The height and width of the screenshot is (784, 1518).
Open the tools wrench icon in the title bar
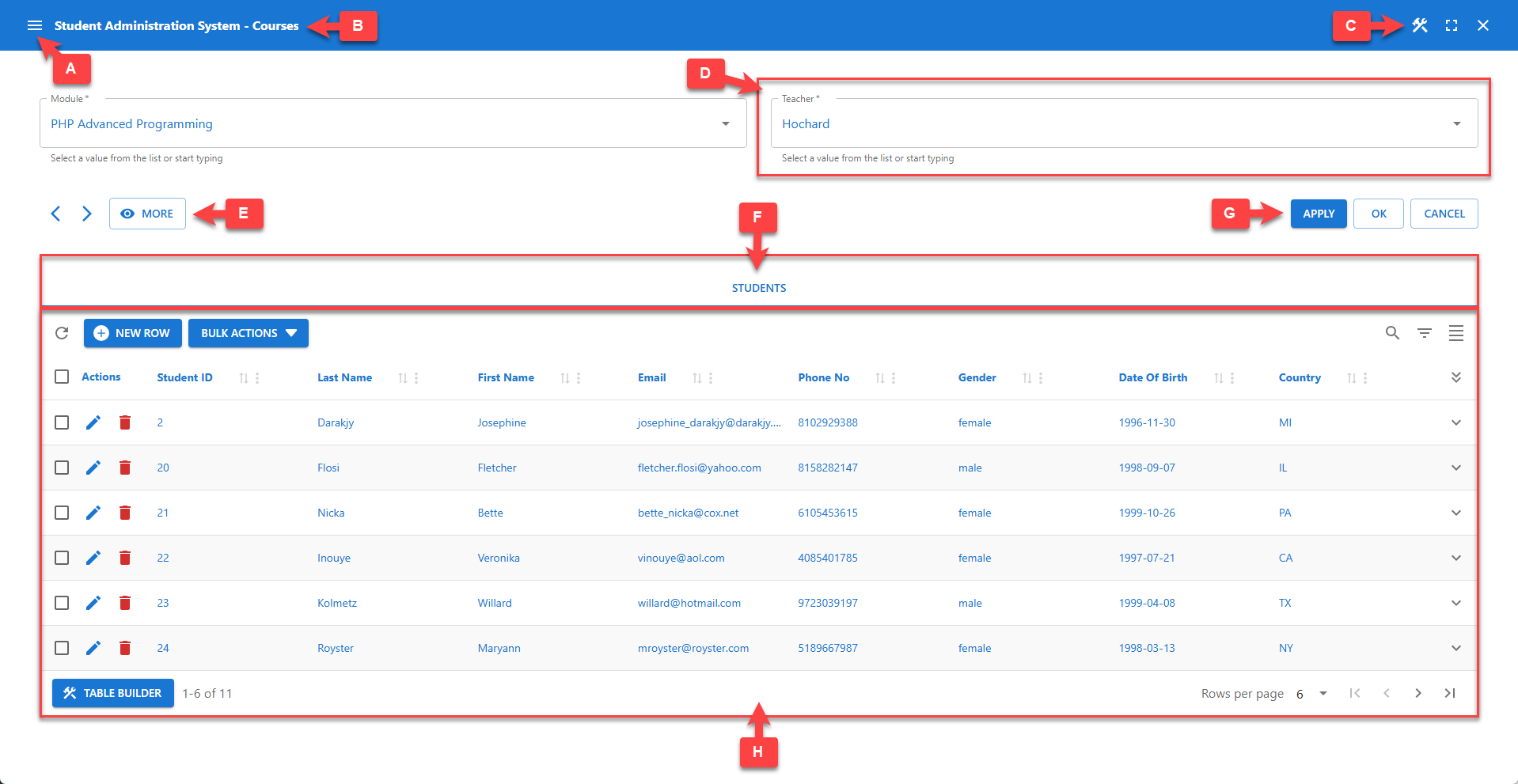(1419, 25)
